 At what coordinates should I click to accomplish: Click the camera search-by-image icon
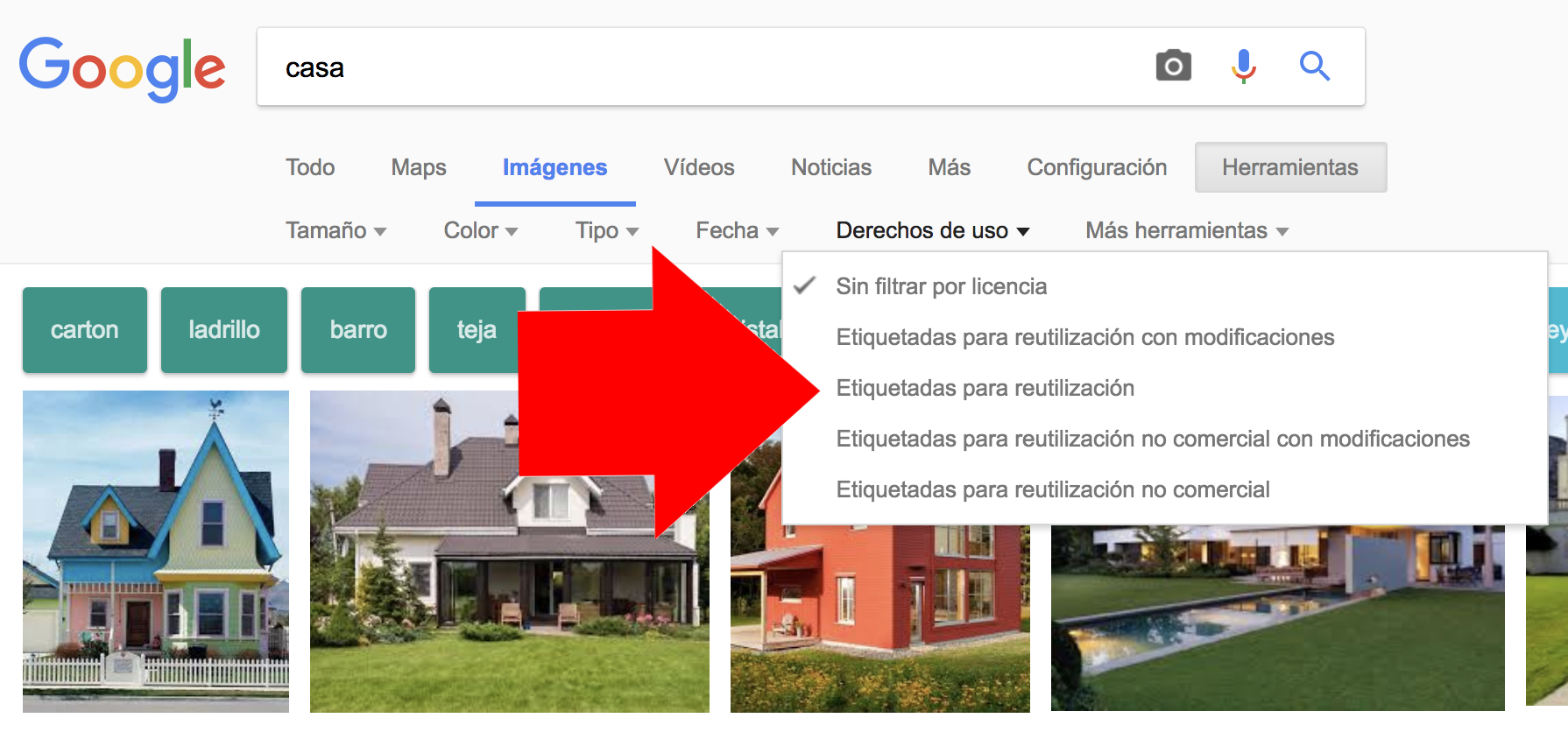(x=1173, y=67)
